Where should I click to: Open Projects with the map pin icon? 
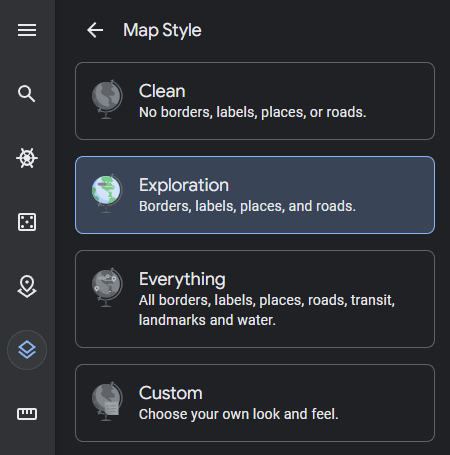(x=27, y=286)
